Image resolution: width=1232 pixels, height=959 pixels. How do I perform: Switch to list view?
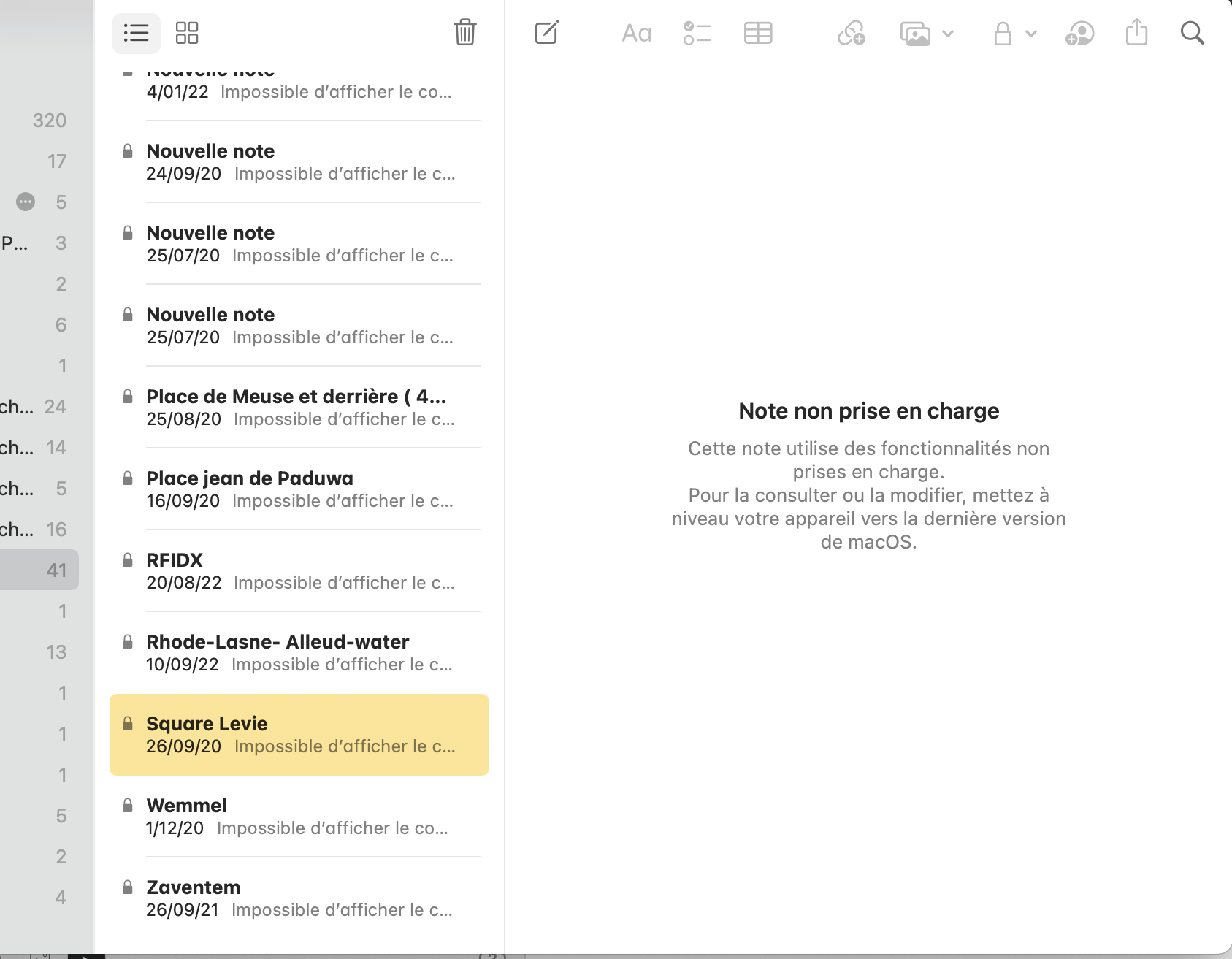[137, 33]
